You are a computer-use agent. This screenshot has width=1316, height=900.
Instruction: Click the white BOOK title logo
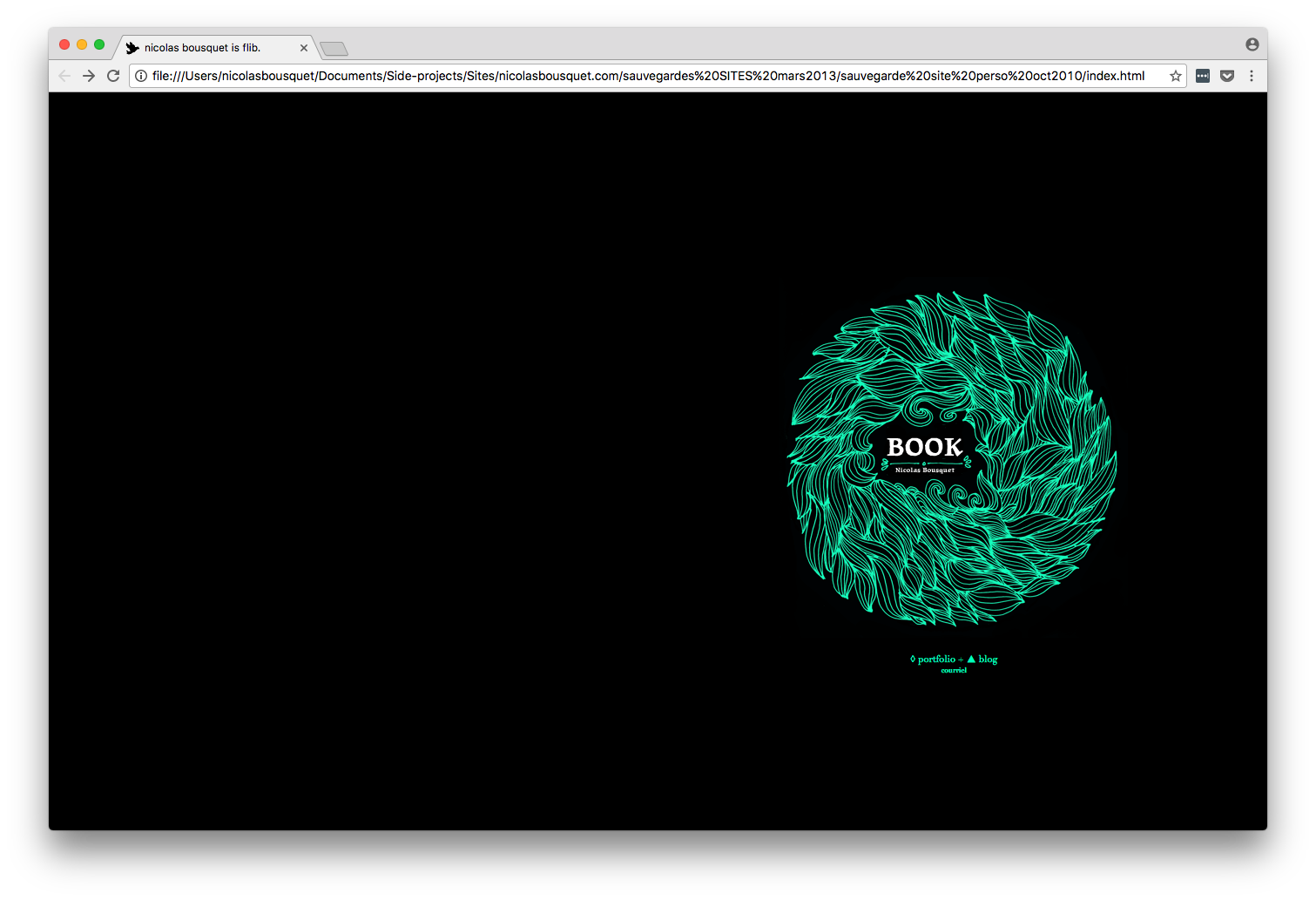tap(924, 447)
